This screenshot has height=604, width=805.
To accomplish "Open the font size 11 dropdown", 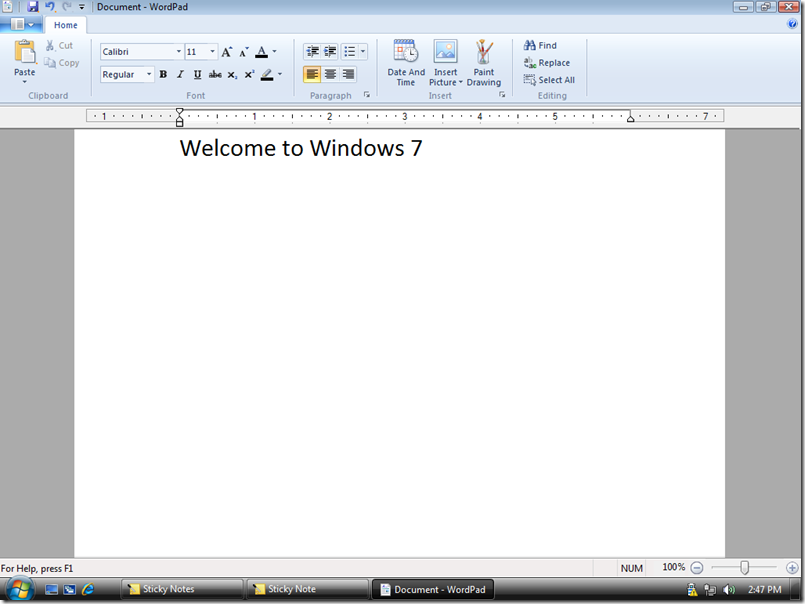I will (x=212, y=51).
